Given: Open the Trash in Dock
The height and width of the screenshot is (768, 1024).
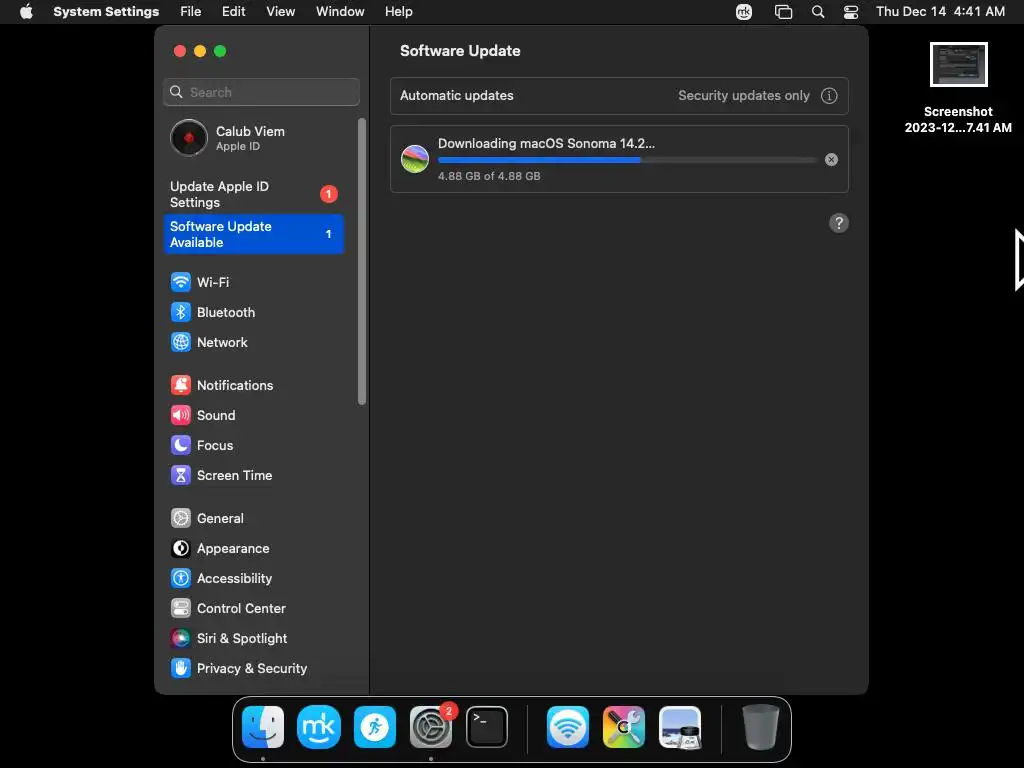Looking at the screenshot, I should [760, 727].
